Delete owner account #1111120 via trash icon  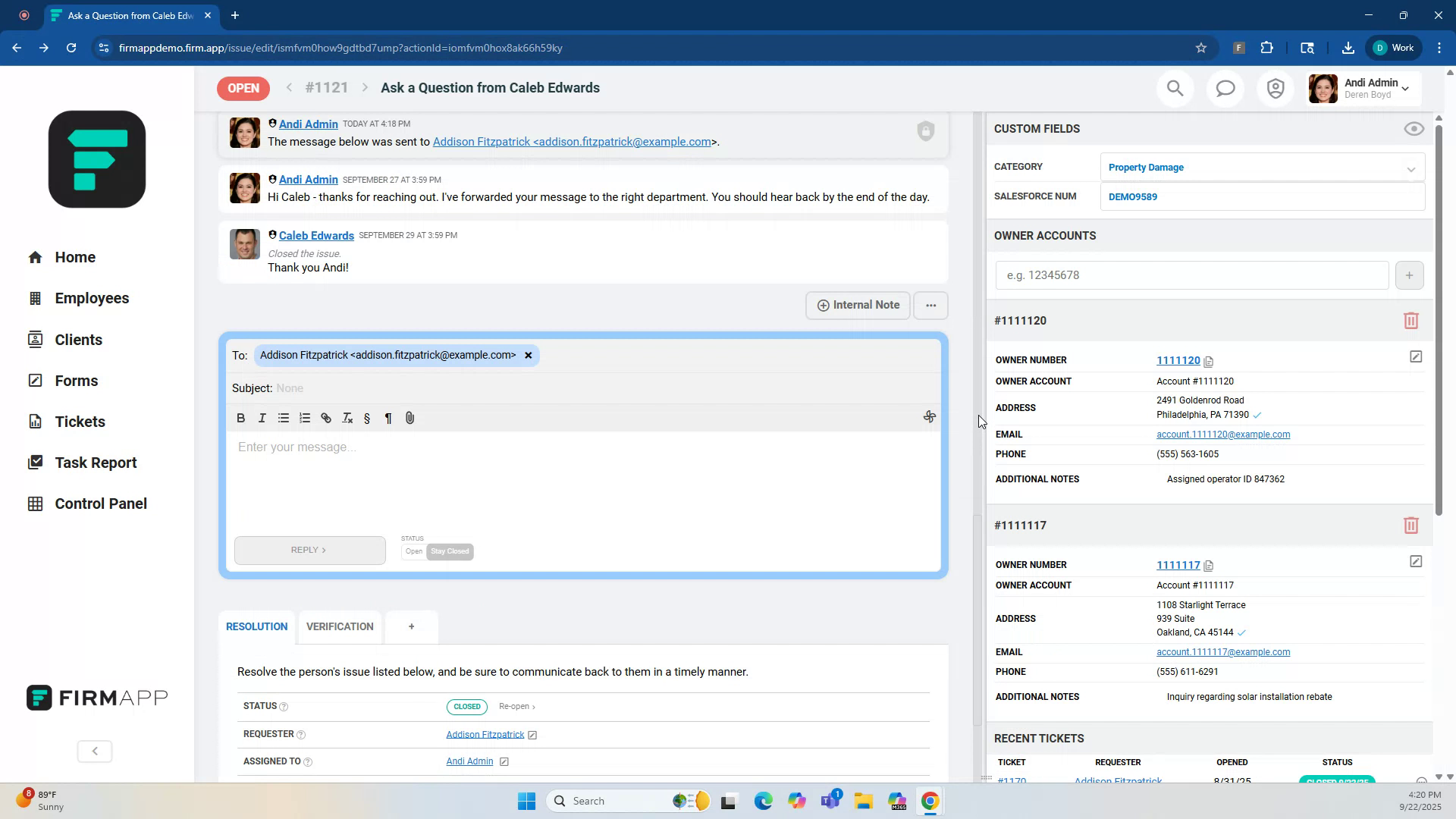coord(1410,320)
